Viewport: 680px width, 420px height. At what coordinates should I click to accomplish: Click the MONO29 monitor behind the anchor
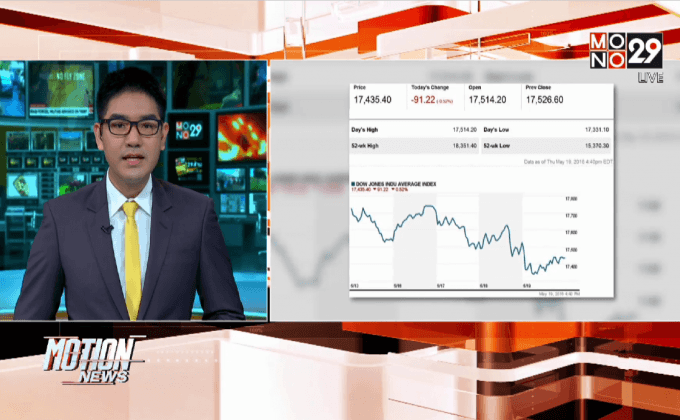coord(189,130)
